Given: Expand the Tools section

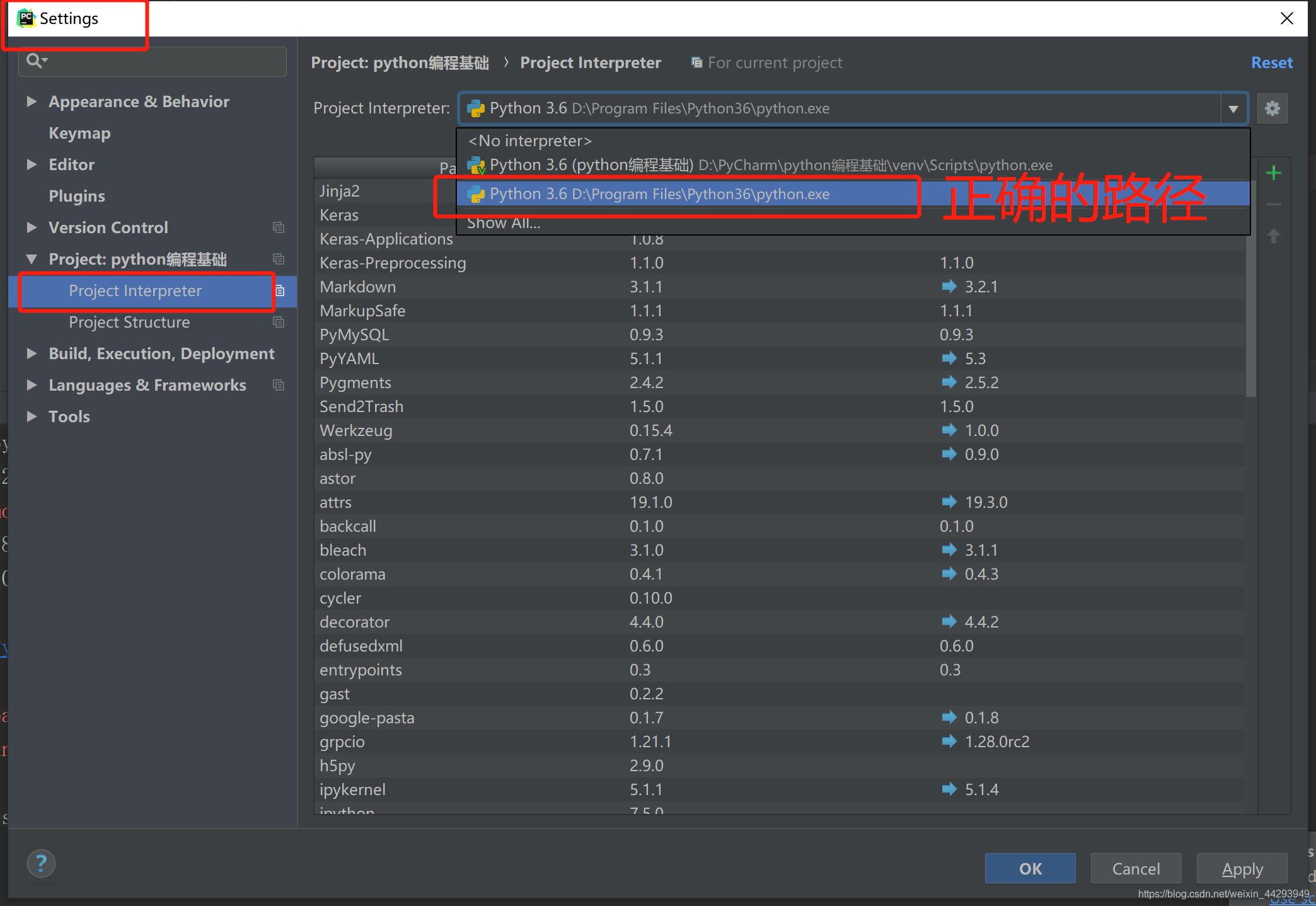Looking at the screenshot, I should pyautogui.click(x=32, y=416).
